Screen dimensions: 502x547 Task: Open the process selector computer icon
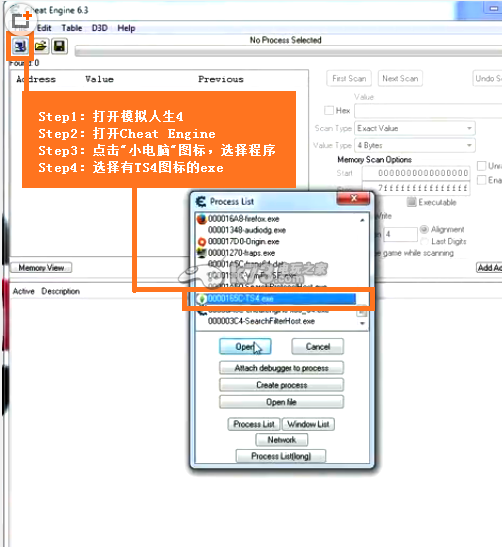coord(20,46)
